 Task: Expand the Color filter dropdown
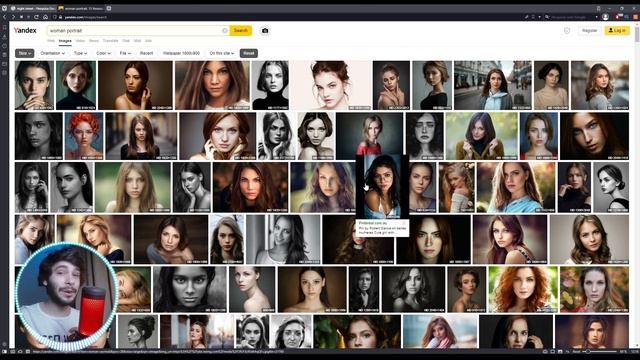point(103,53)
